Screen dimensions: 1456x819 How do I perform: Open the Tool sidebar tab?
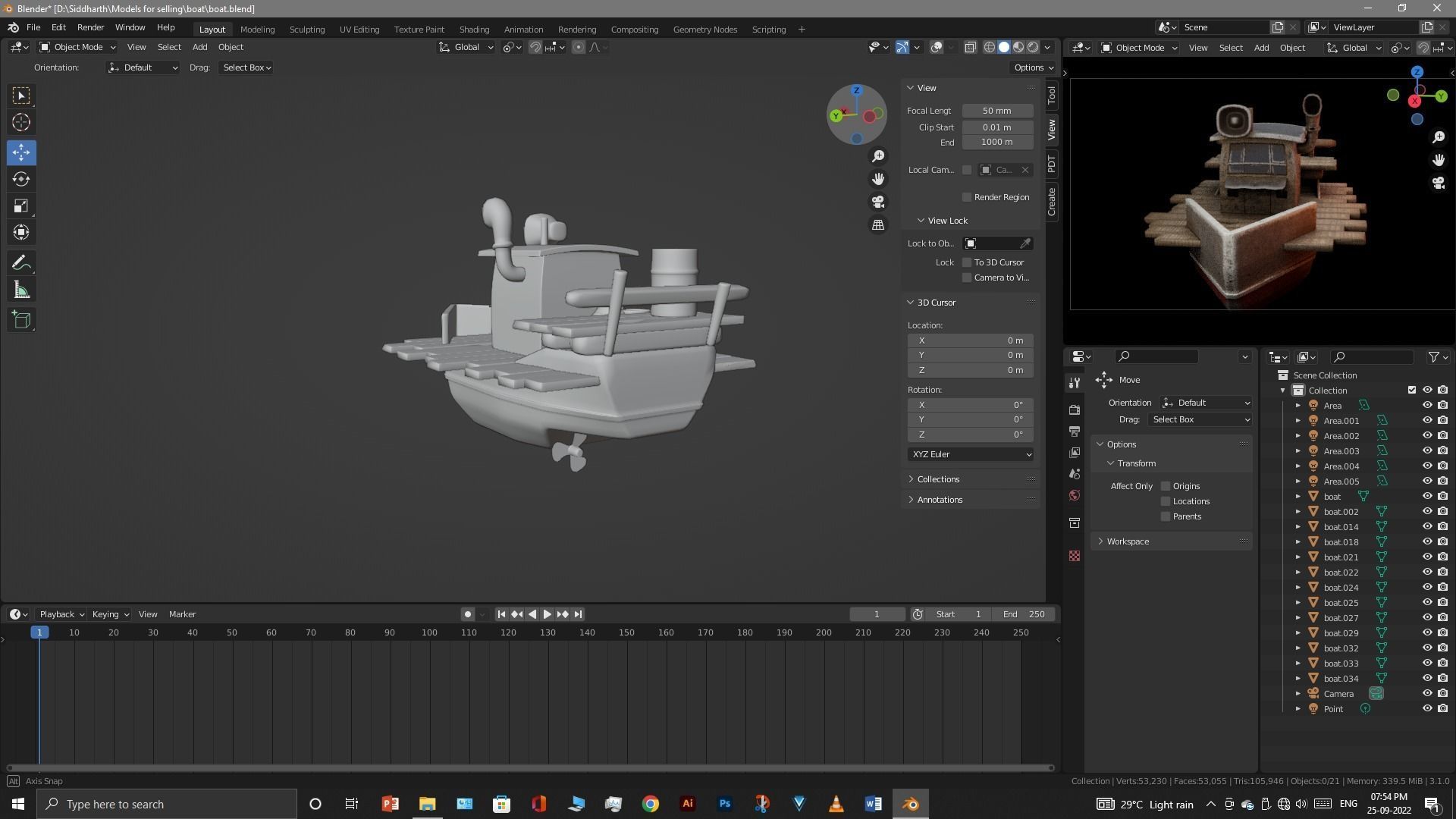(1052, 96)
